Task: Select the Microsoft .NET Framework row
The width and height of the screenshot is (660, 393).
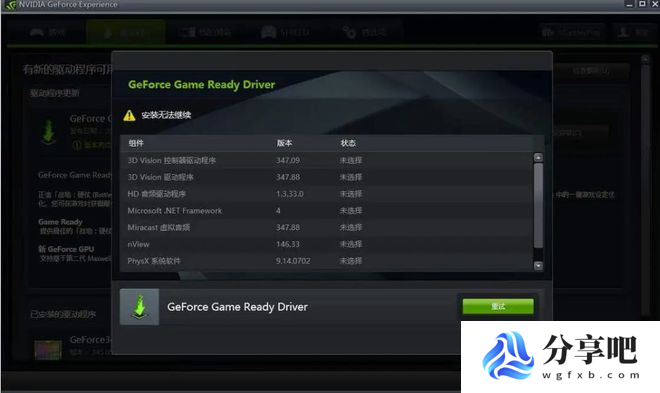Action: (x=327, y=211)
